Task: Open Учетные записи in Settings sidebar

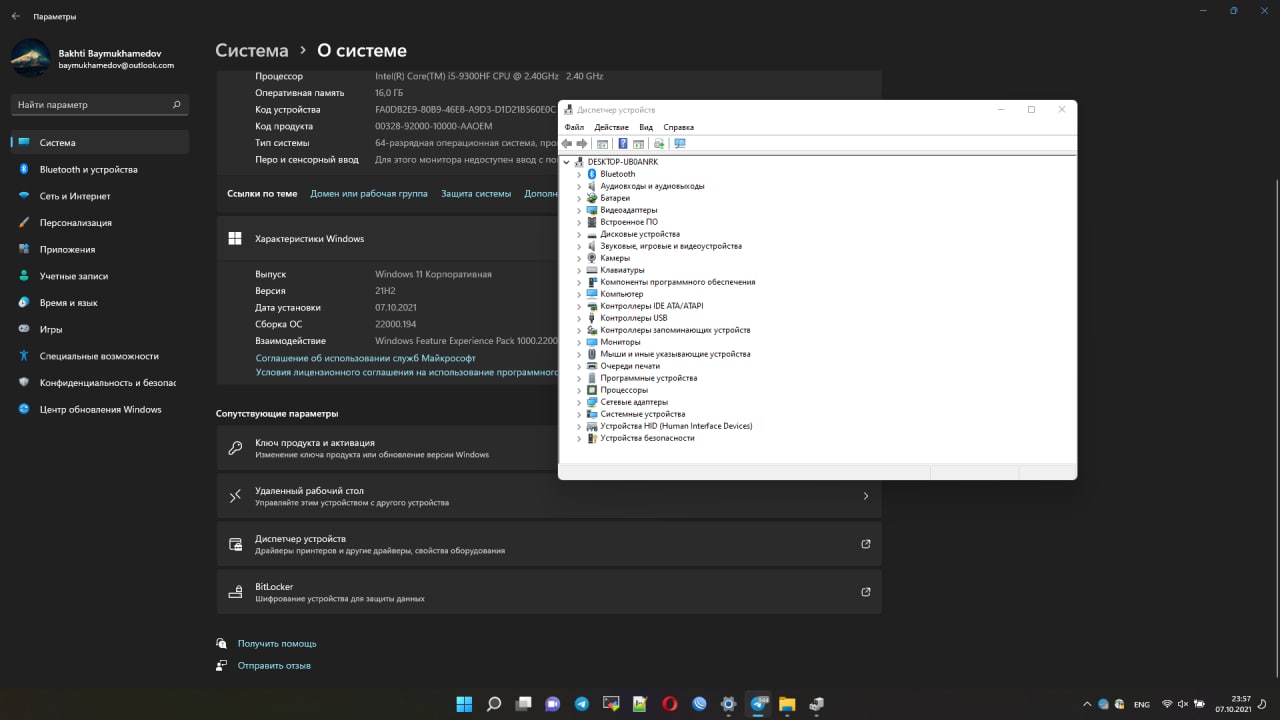Action: pos(100,276)
